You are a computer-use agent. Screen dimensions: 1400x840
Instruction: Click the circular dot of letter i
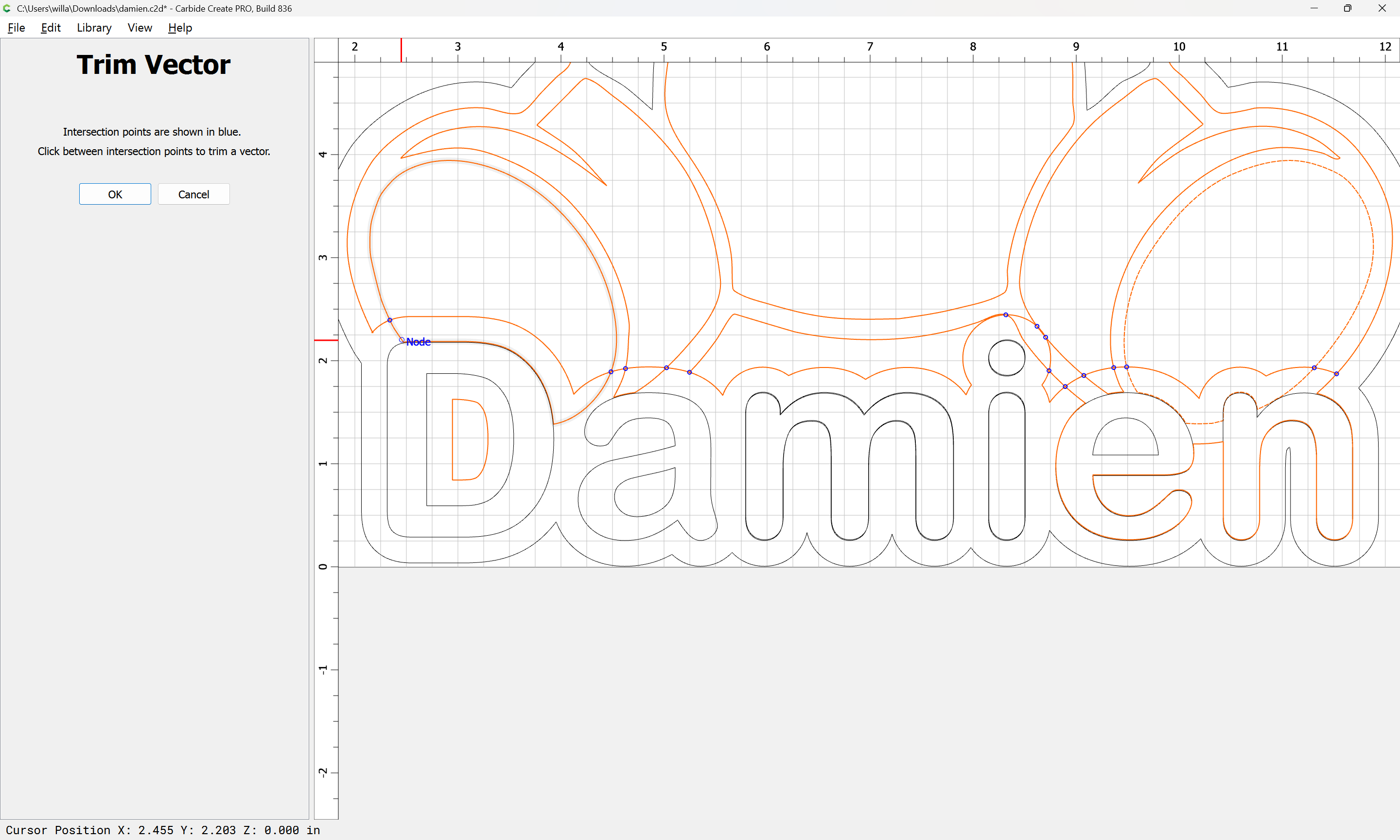(1006, 358)
